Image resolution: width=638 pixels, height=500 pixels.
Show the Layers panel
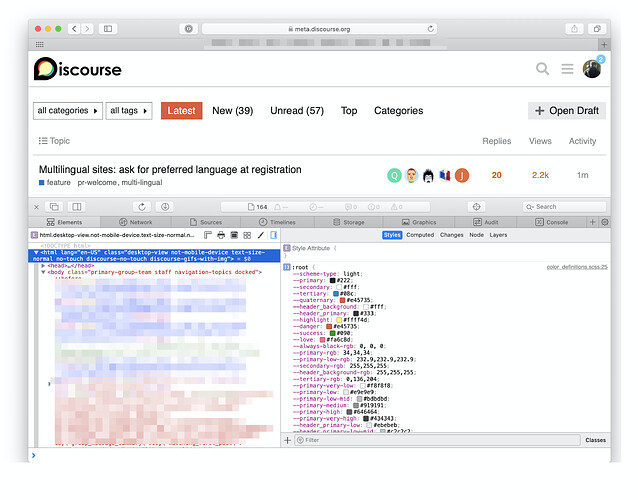pyautogui.click(x=498, y=235)
